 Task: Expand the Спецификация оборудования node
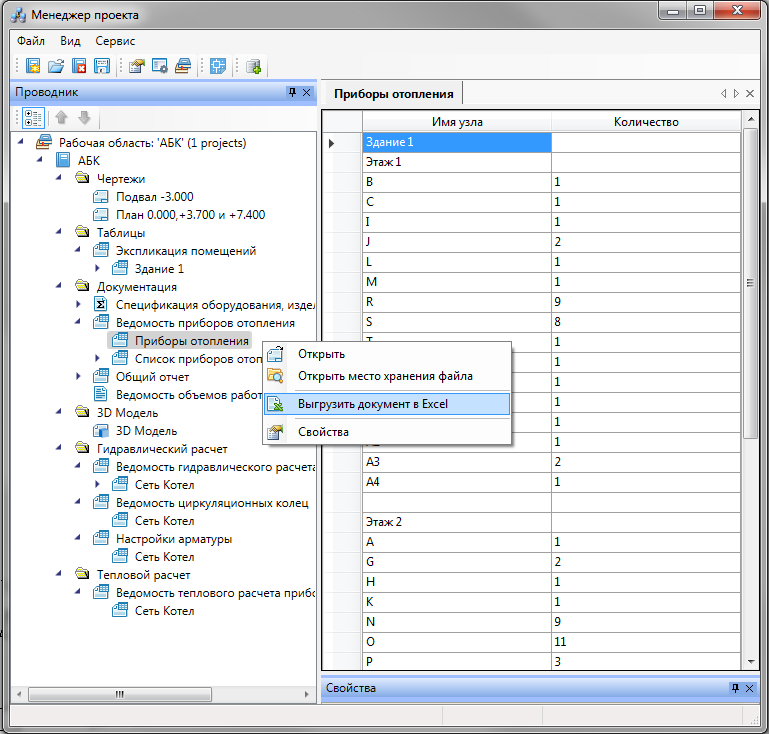(78, 304)
